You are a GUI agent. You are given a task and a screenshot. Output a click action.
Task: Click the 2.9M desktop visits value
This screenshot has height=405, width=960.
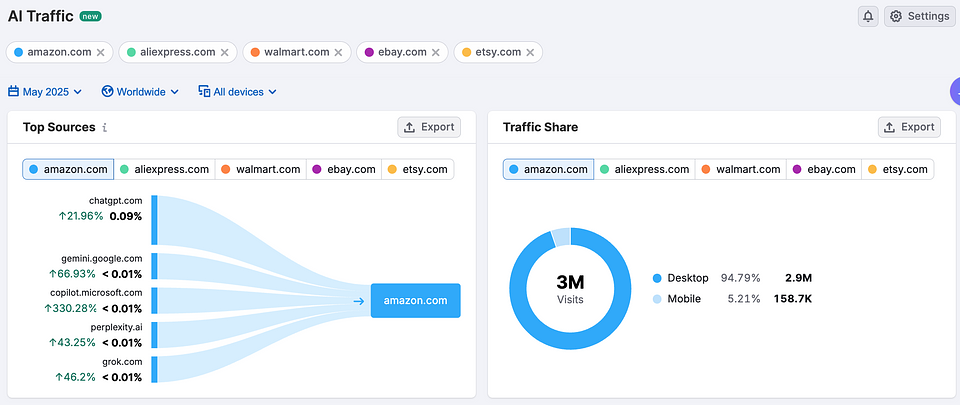click(798, 278)
